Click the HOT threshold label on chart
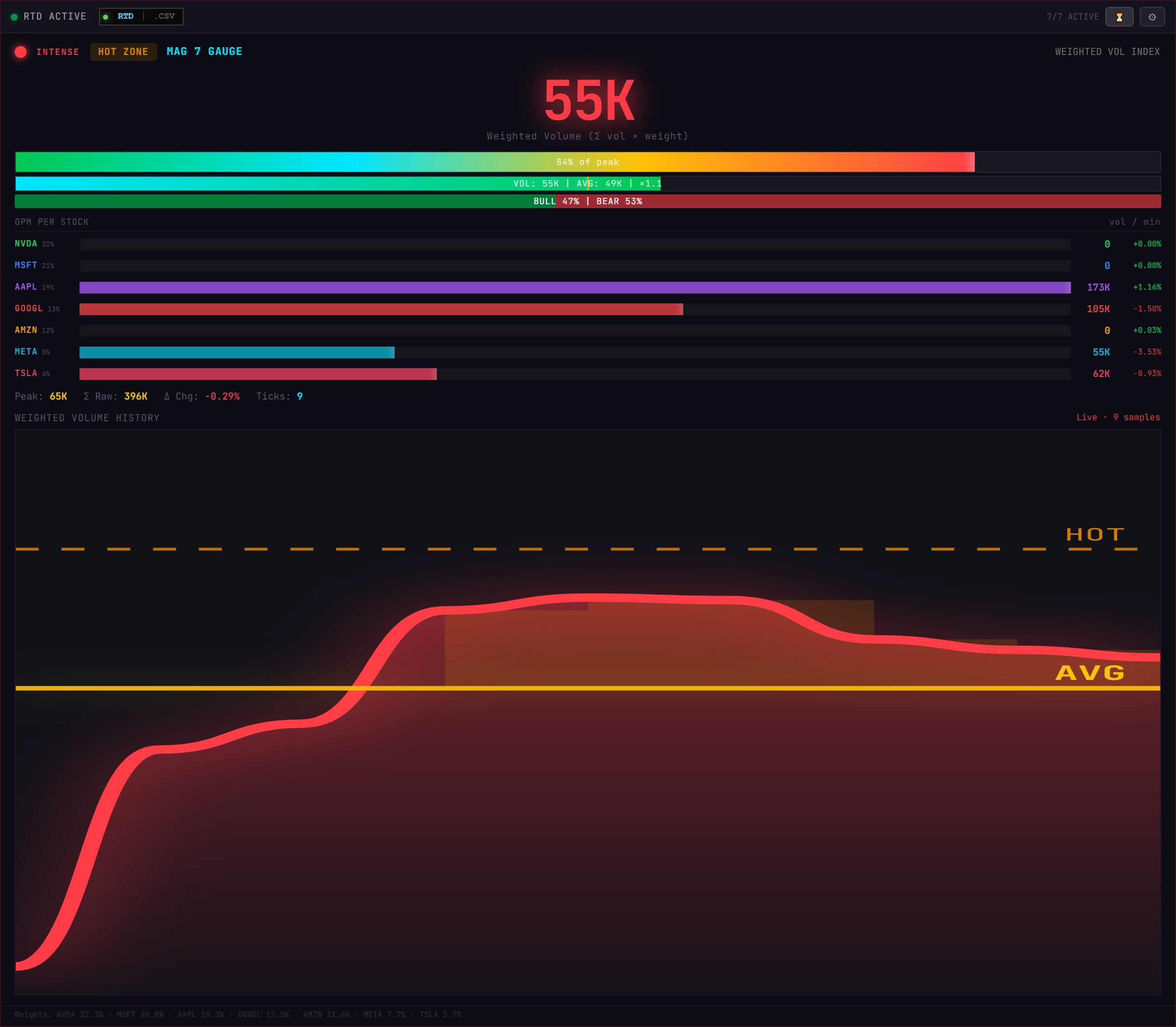1176x1027 pixels. coord(1095,534)
